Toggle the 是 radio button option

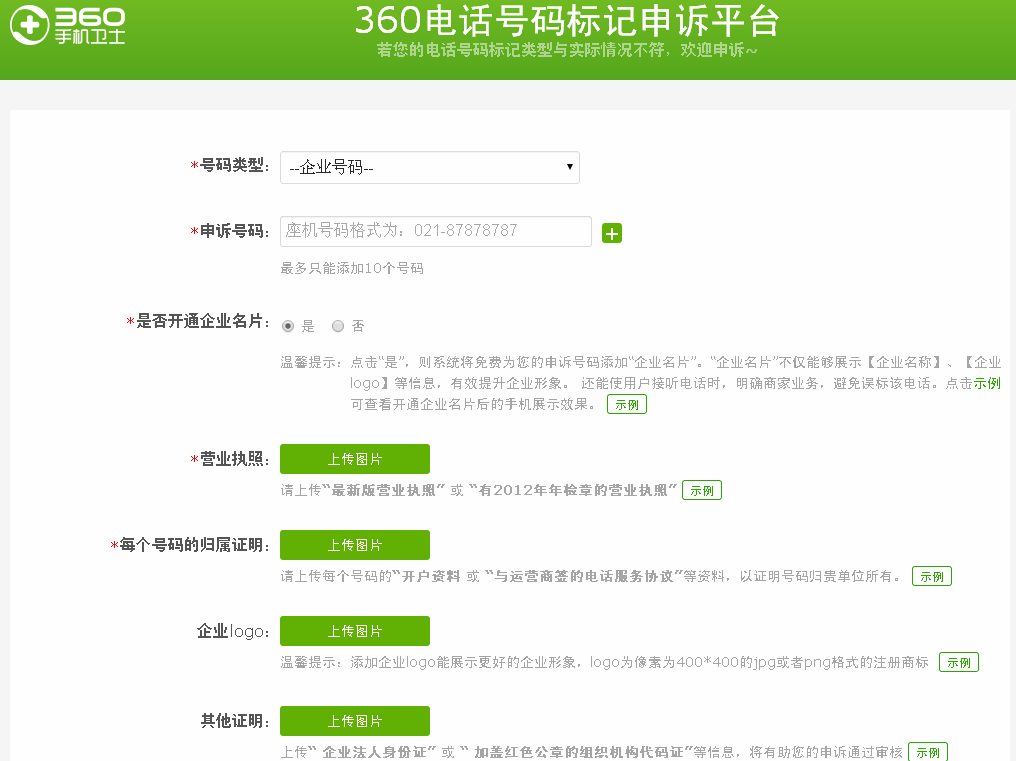(288, 326)
